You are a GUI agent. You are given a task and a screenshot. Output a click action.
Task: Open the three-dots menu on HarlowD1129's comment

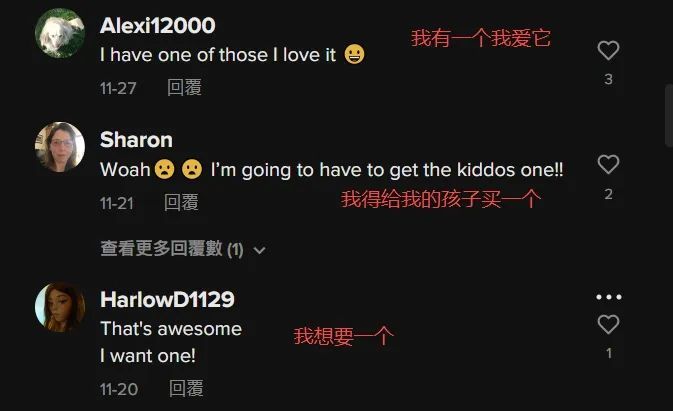(609, 297)
